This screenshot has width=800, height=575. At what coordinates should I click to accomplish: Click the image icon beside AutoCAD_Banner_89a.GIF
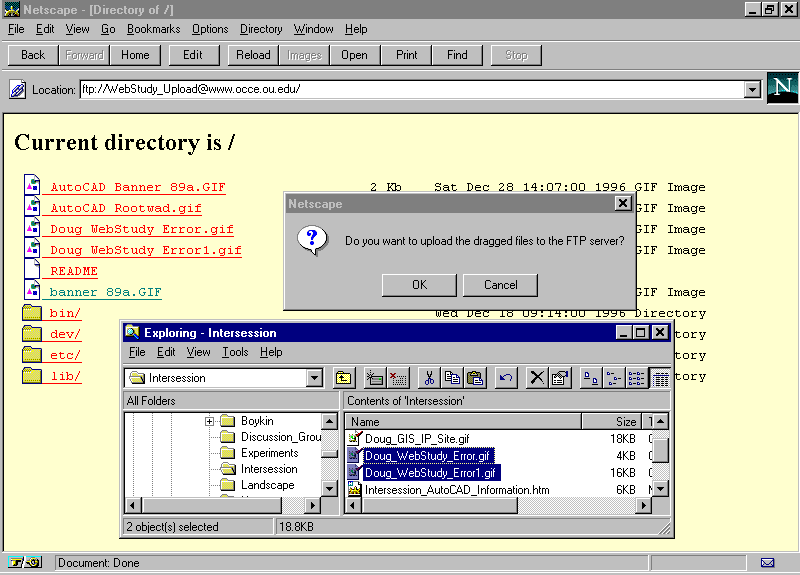pyautogui.click(x=32, y=185)
